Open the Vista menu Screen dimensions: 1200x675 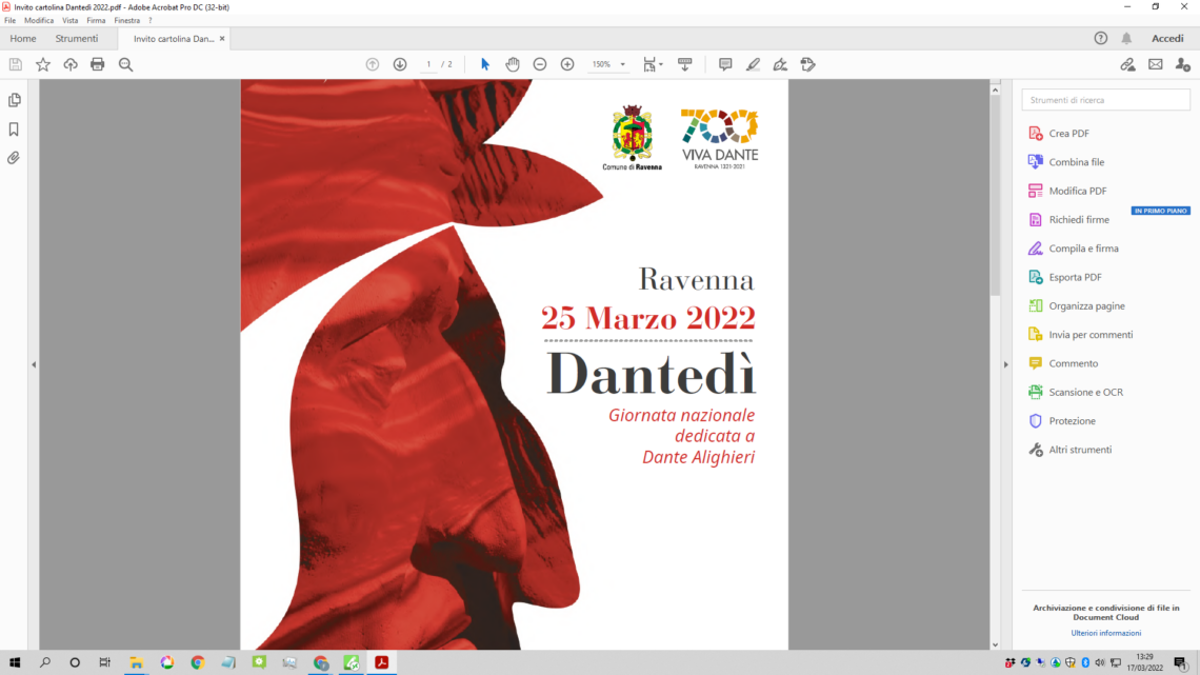[70, 20]
